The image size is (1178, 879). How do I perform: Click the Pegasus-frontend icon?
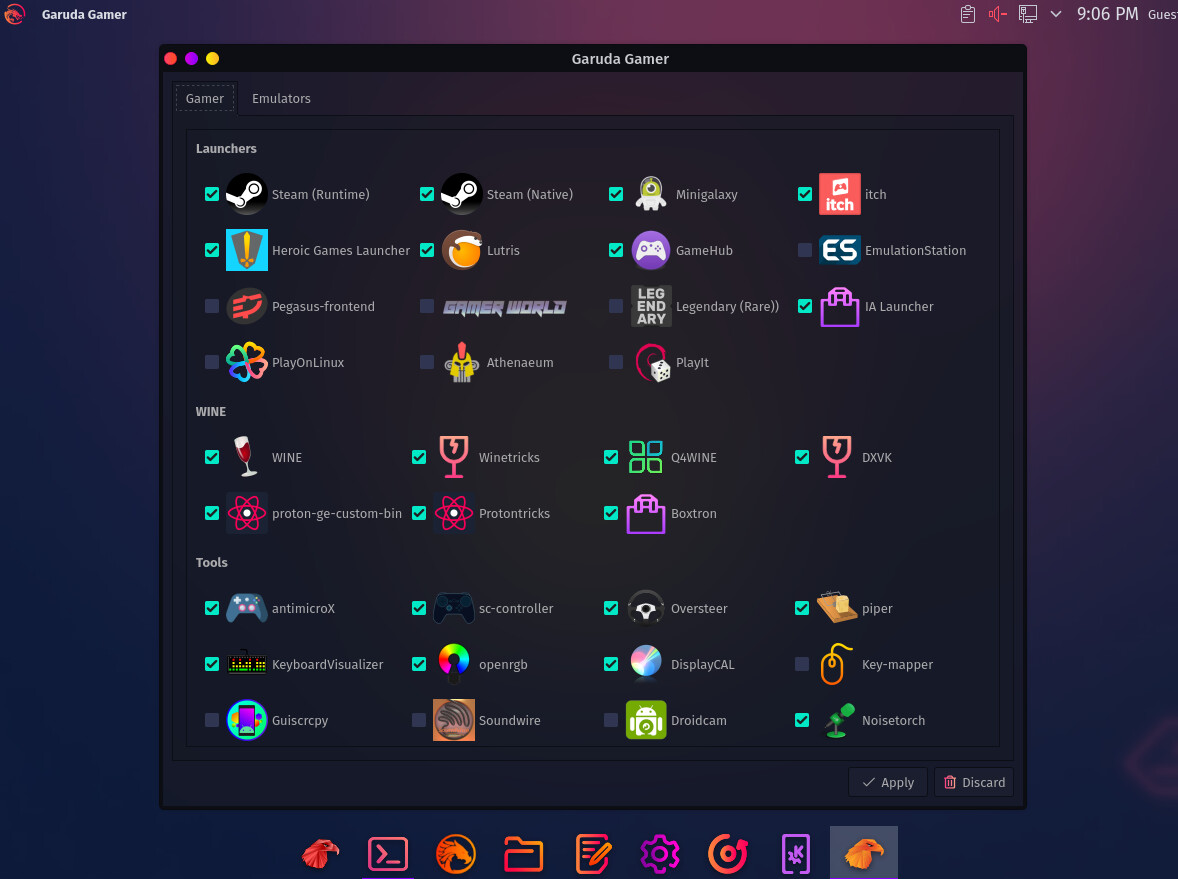point(246,307)
